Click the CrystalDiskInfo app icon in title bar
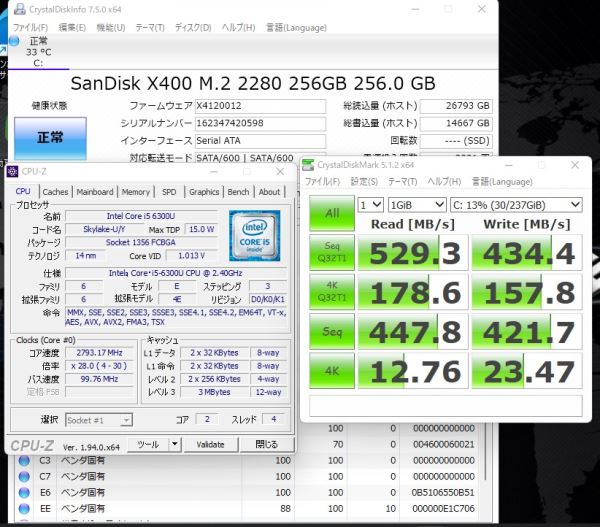The height and width of the screenshot is (527, 600). tap(20, 9)
